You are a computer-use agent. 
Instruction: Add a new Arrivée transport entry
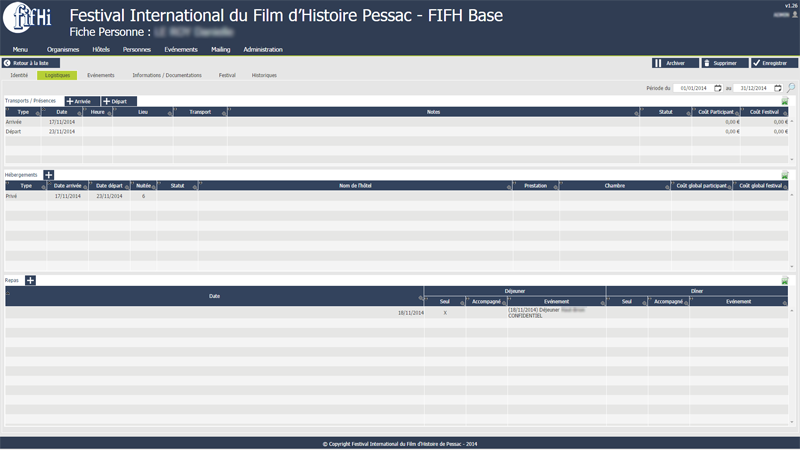(82, 101)
